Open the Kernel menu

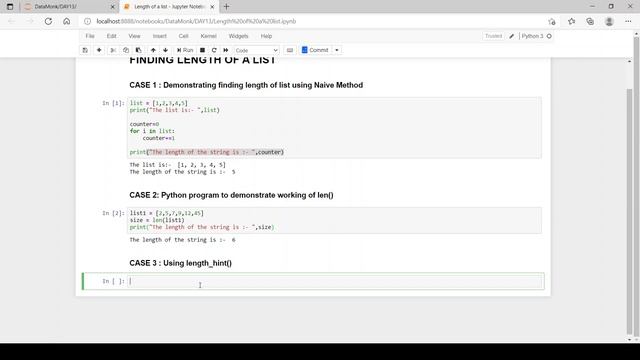[x=208, y=36]
